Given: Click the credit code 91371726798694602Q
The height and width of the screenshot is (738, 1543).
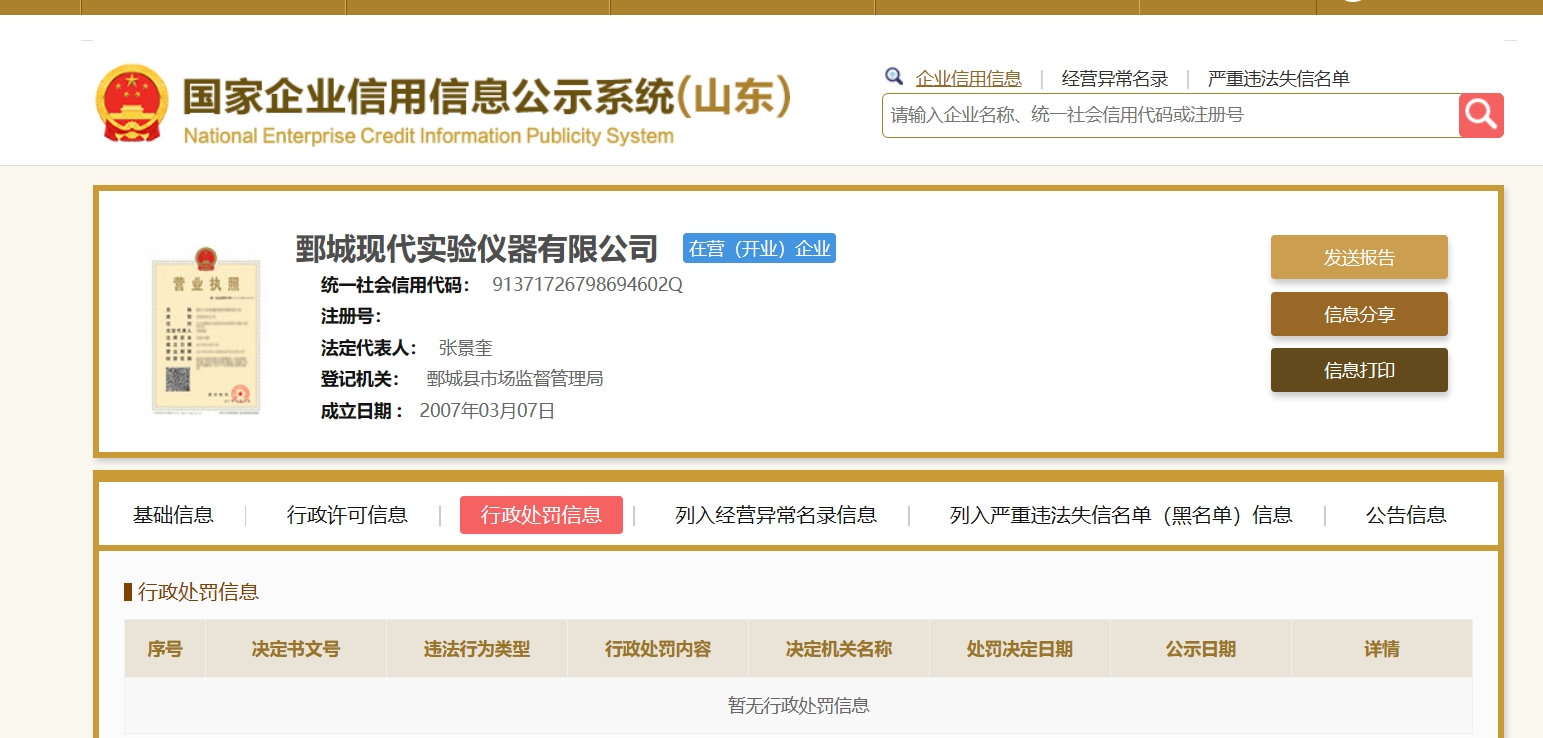Looking at the screenshot, I should (587, 284).
